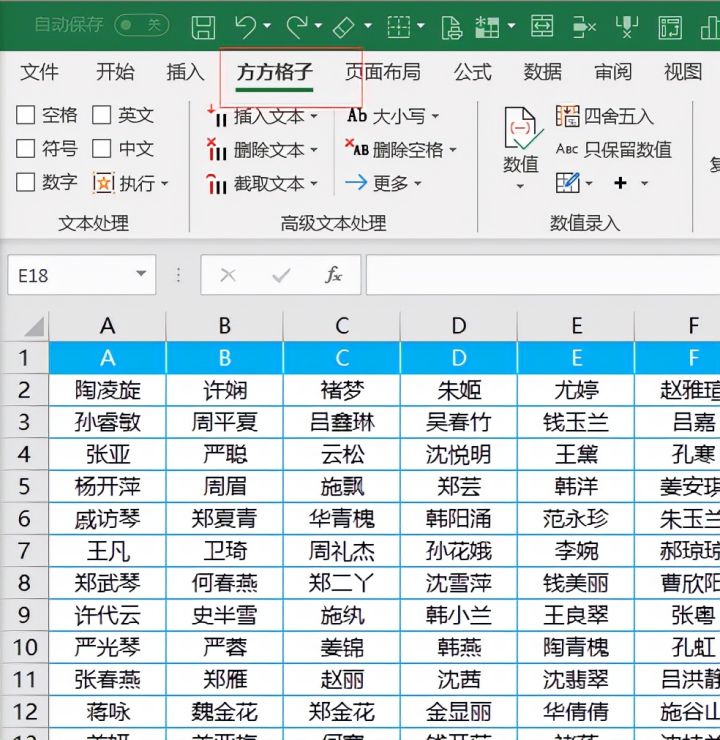Click the fx insert function icon
This screenshot has height=740, width=720.
click(x=333, y=275)
